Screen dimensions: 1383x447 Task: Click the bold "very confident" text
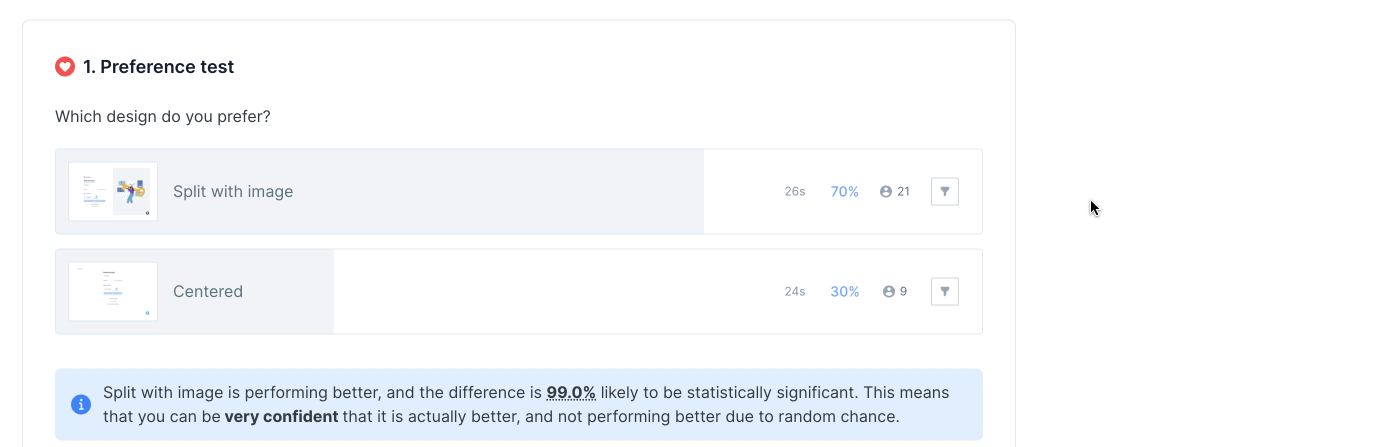281,416
